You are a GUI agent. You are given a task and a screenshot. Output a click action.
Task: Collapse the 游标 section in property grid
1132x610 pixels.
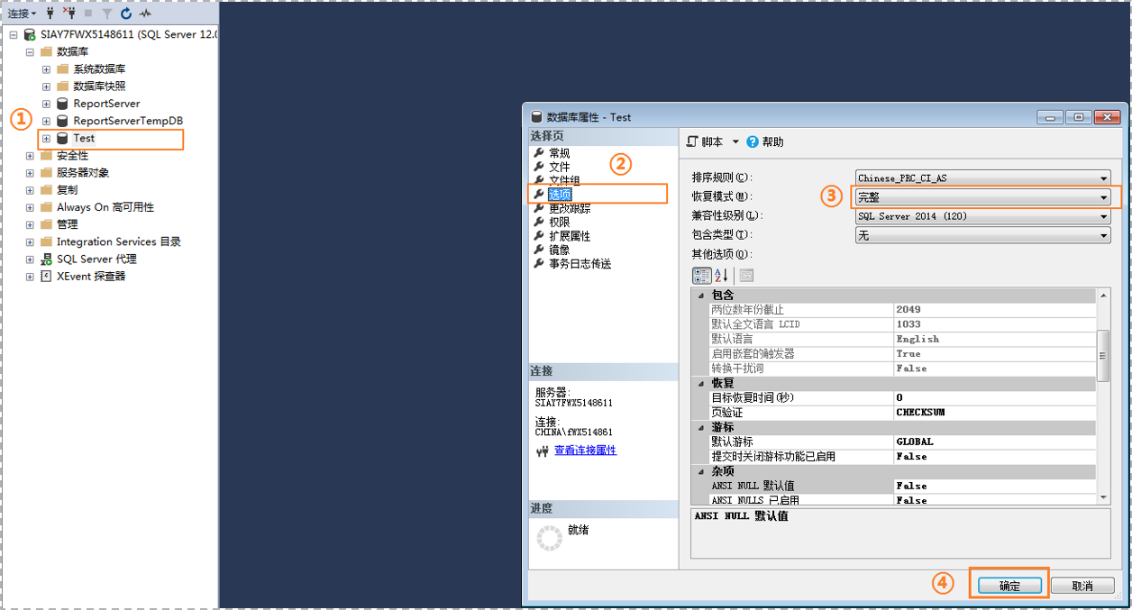pyautogui.click(x=701, y=427)
